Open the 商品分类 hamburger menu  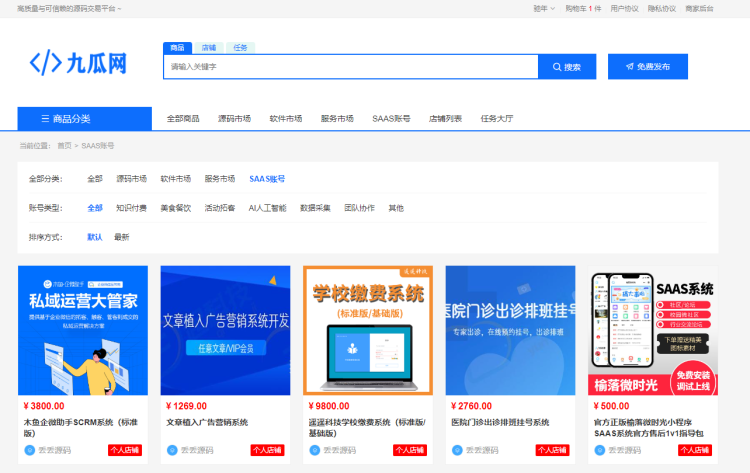coord(84,118)
